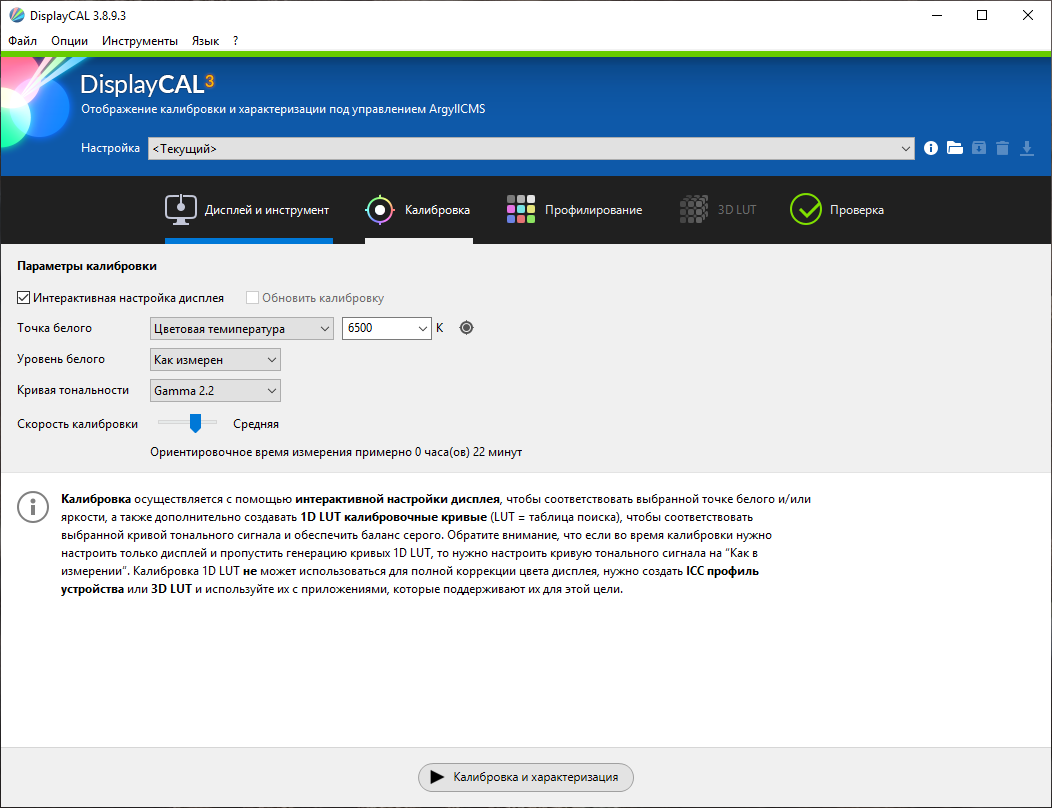
Task: Click the green verification checkmark icon
Action: [x=806, y=209]
